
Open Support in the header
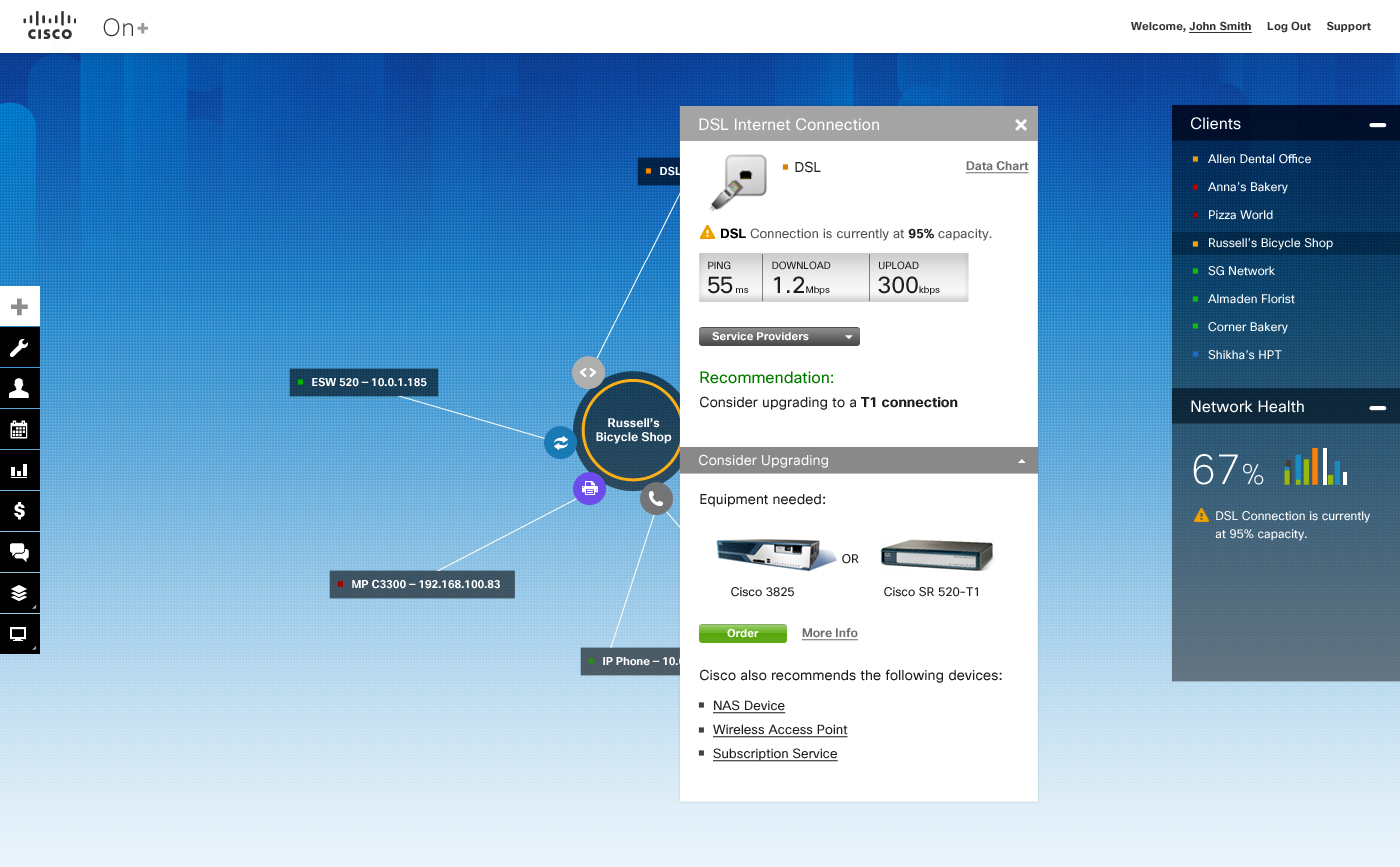pos(1348,27)
